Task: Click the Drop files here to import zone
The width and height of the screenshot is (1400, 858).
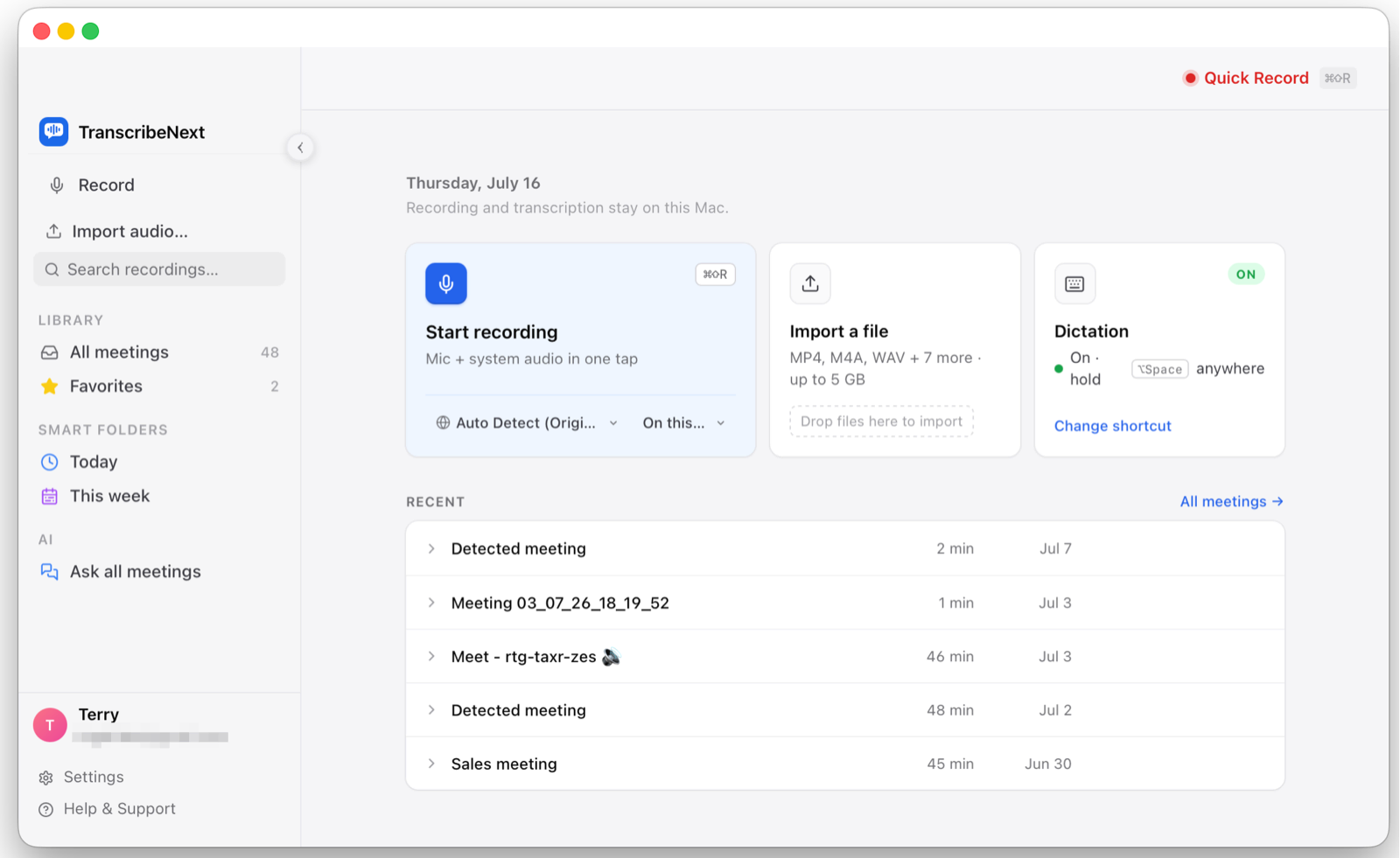Action: [x=881, y=422]
